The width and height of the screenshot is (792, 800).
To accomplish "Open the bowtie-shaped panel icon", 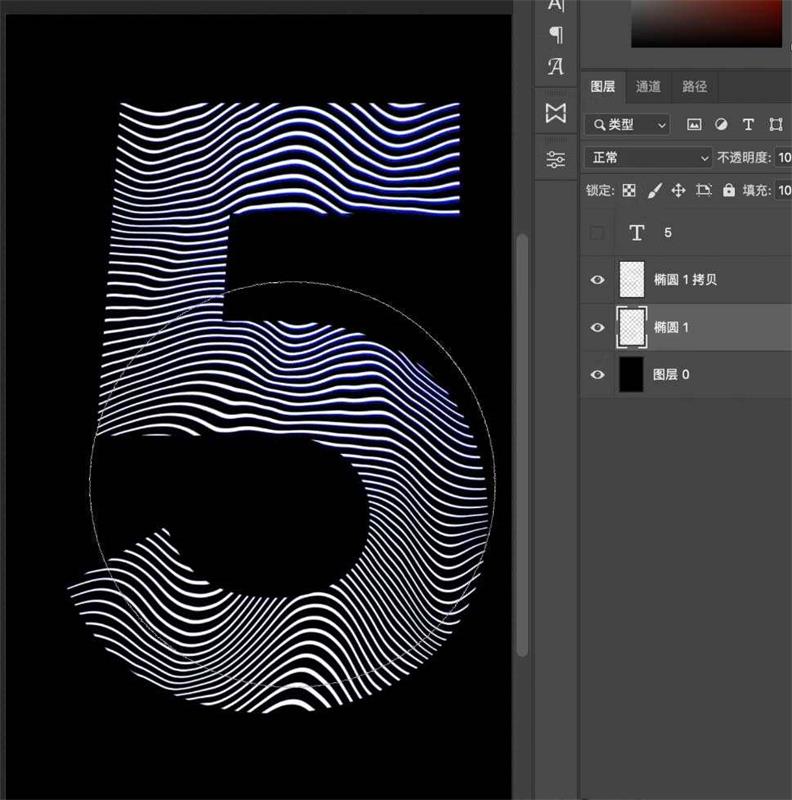I will pyautogui.click(x=556, y=113).
